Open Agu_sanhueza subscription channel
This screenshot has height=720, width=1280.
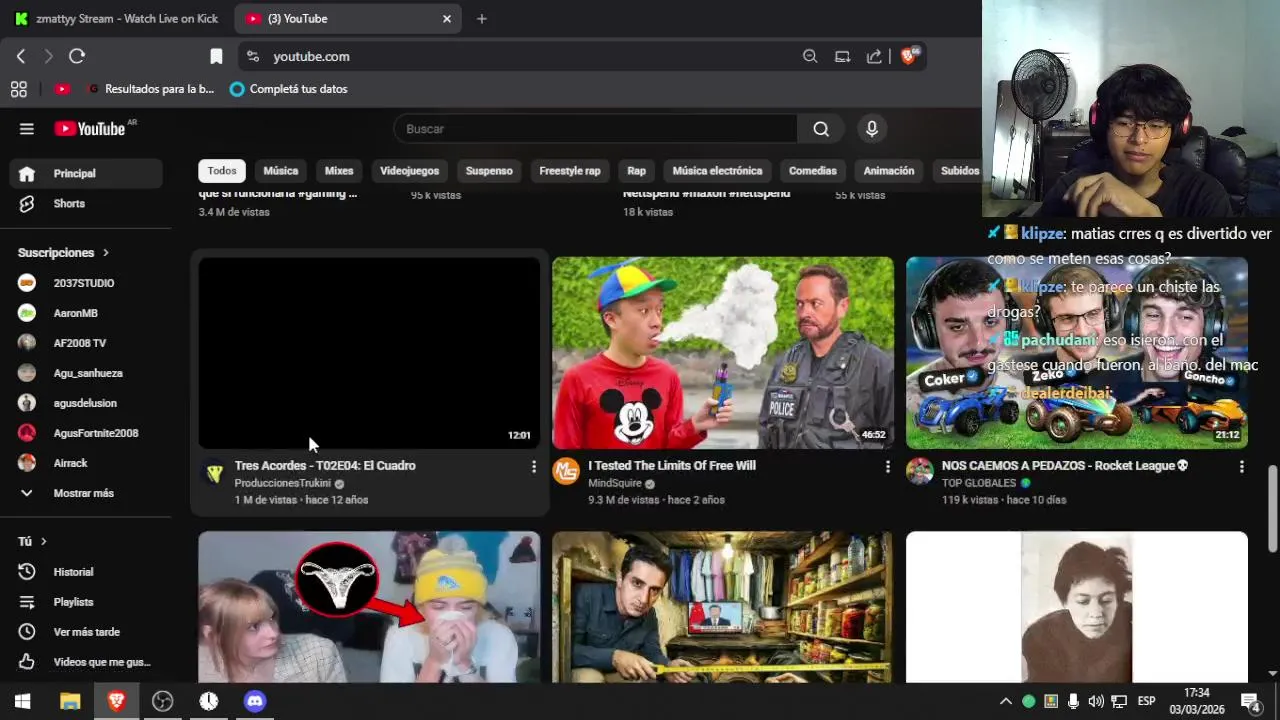click(86, 373)
